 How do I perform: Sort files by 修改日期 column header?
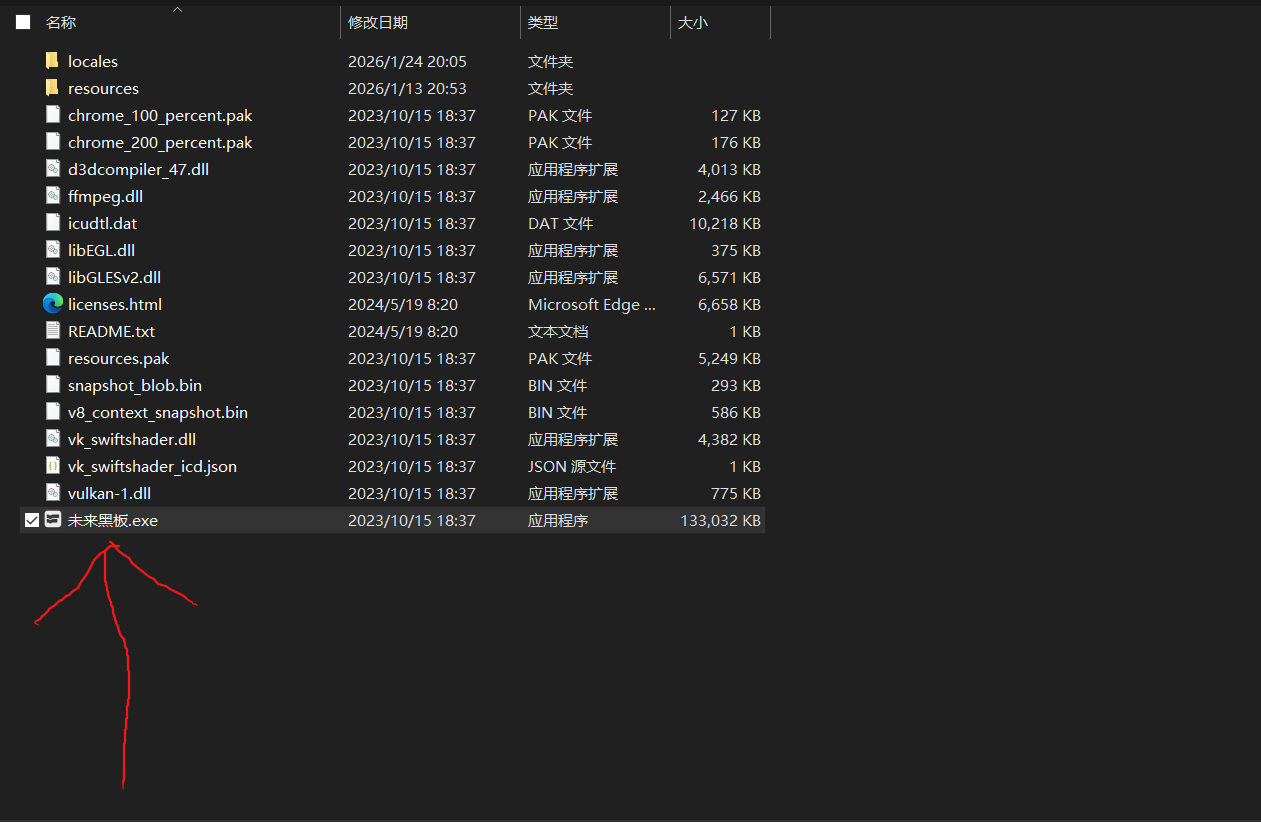pyautogui.click(x=378, y=22)
